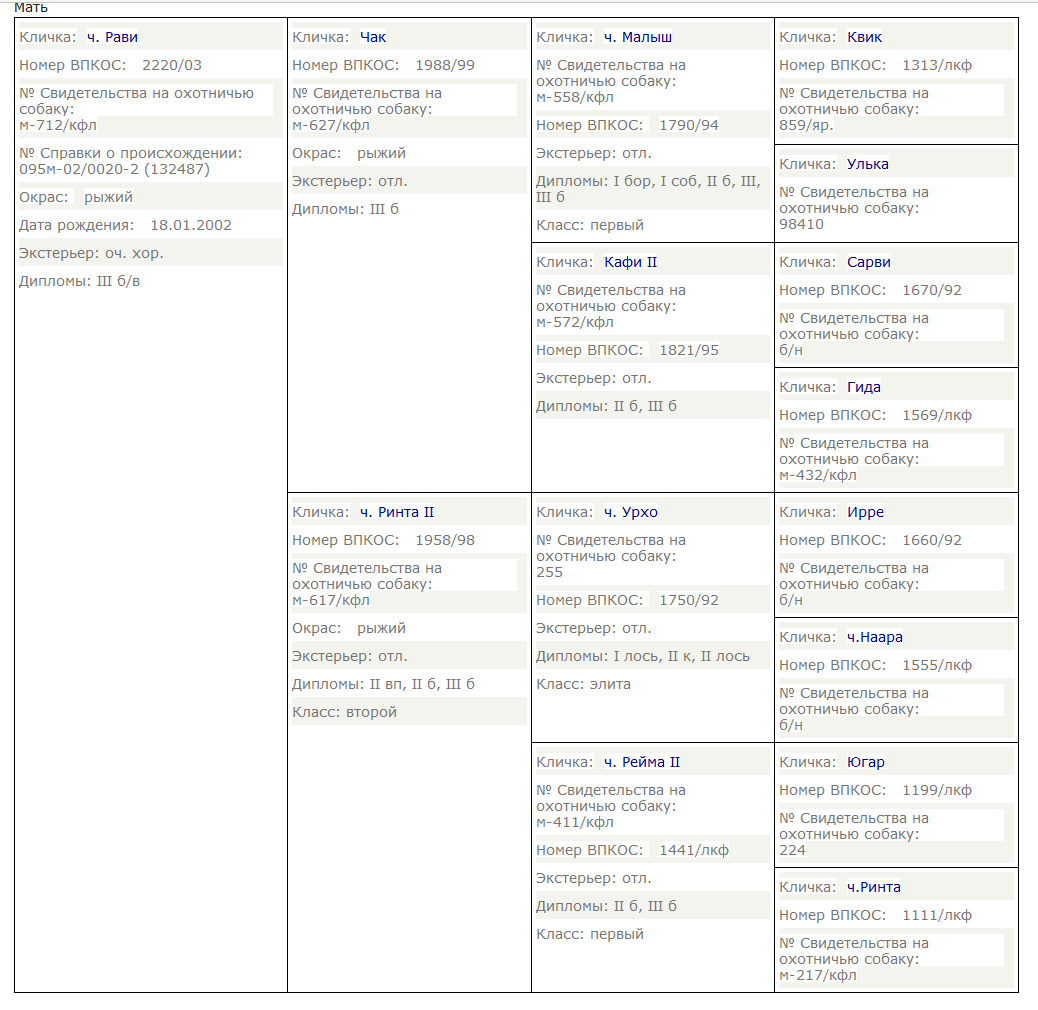1038x1010 pixels.
Task: Click the birth date 18.01.2002
Action: coord(191,225)
